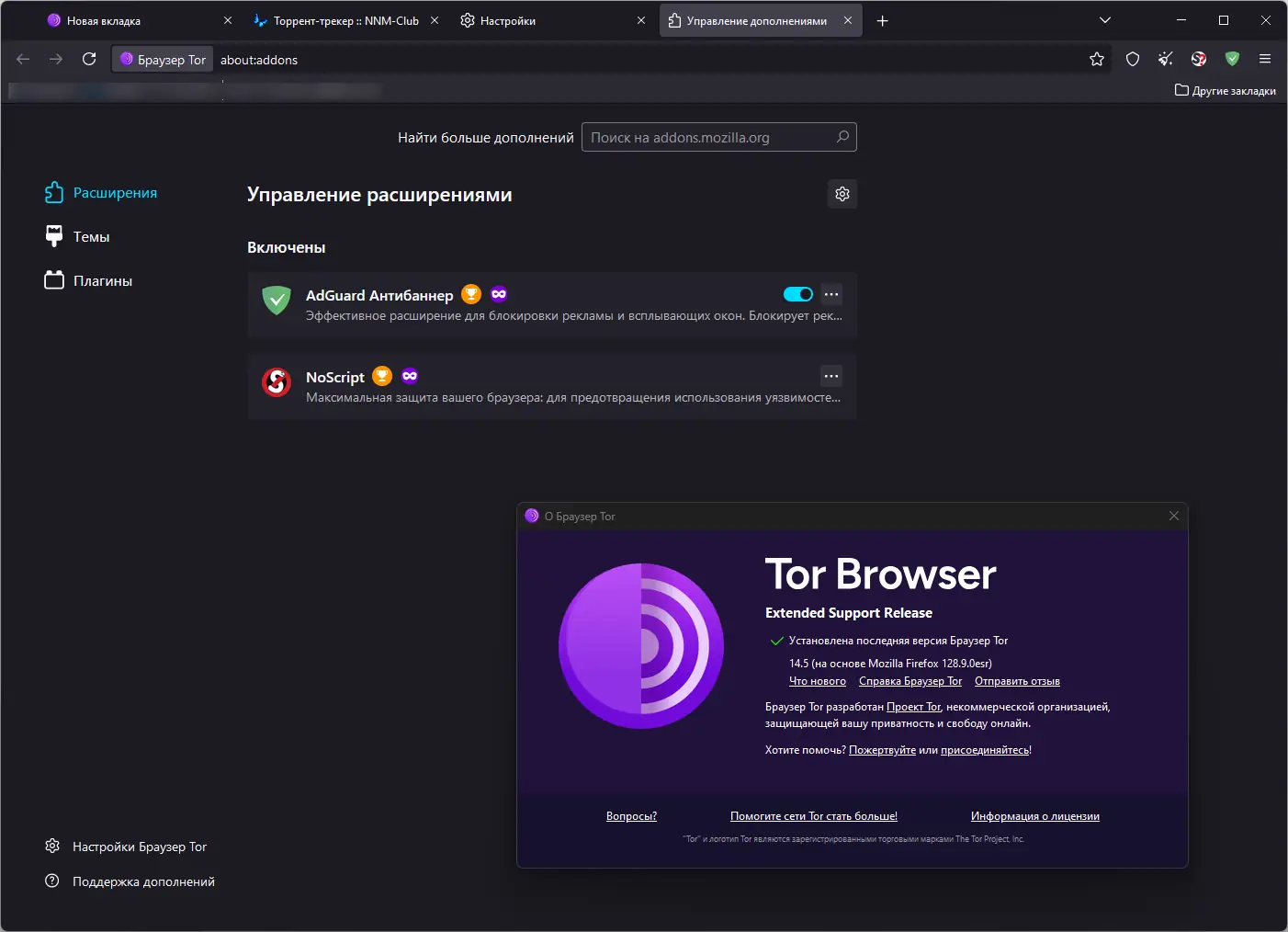
Task: Click the Плагины plugin icon
Action: [x=54, y=280]
